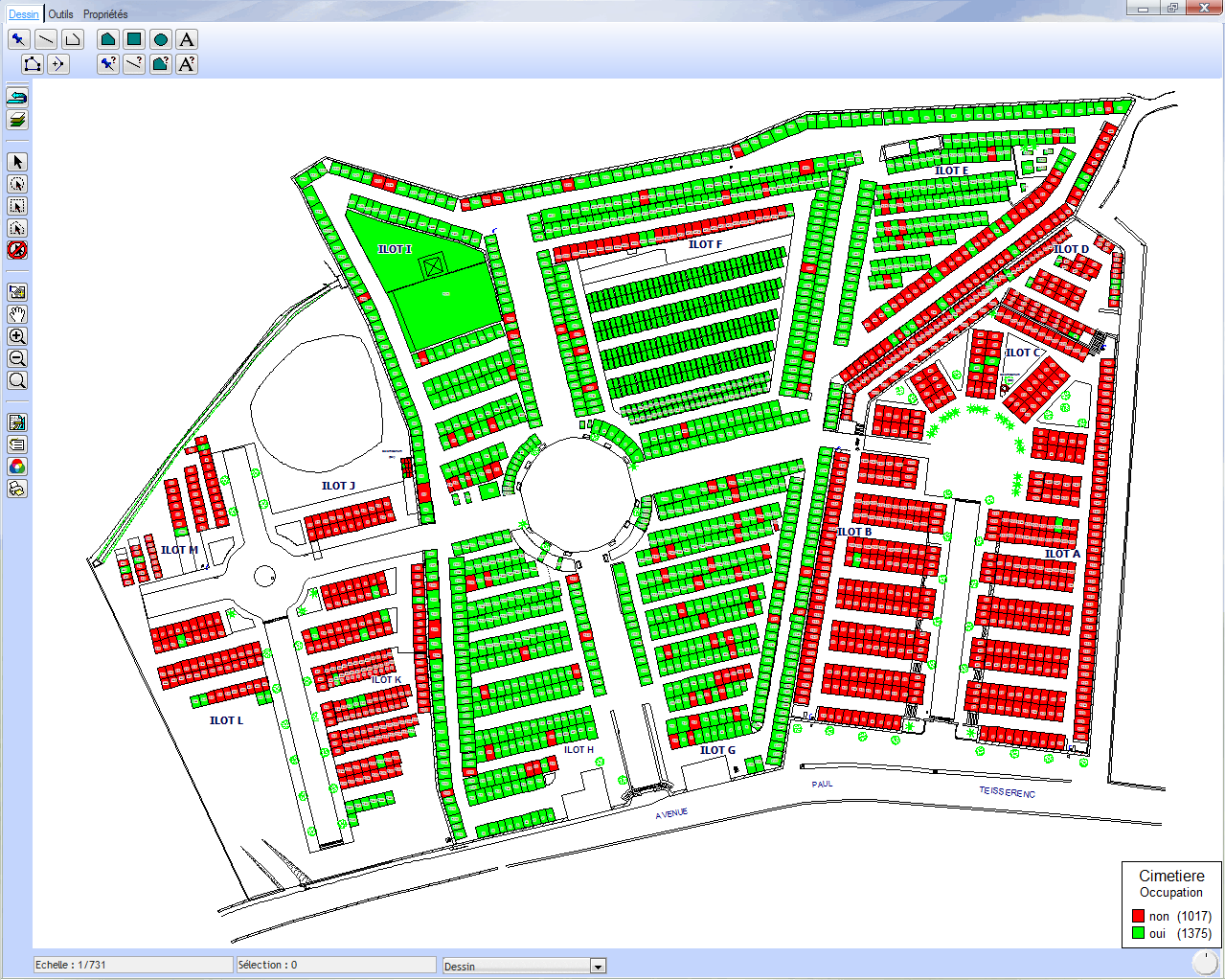Click the blue back arrow icon
This screenshot has height=980, width=1225.
click(x=17, y=98)
